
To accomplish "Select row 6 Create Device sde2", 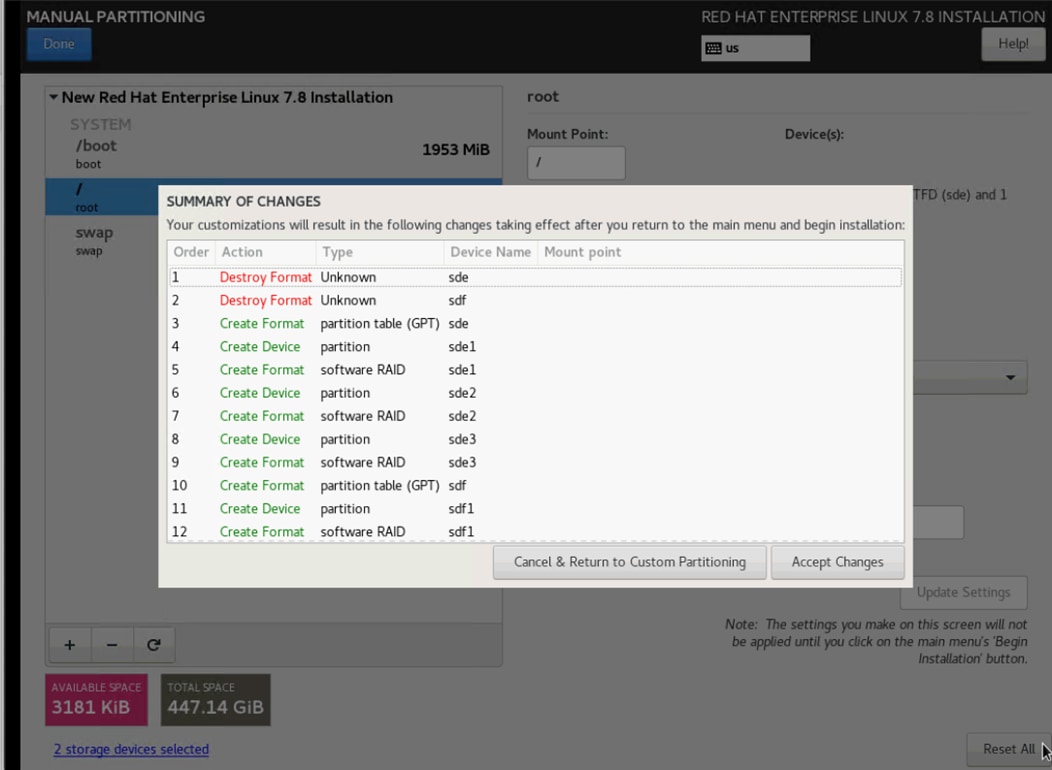I will click(x=535, y=393).
